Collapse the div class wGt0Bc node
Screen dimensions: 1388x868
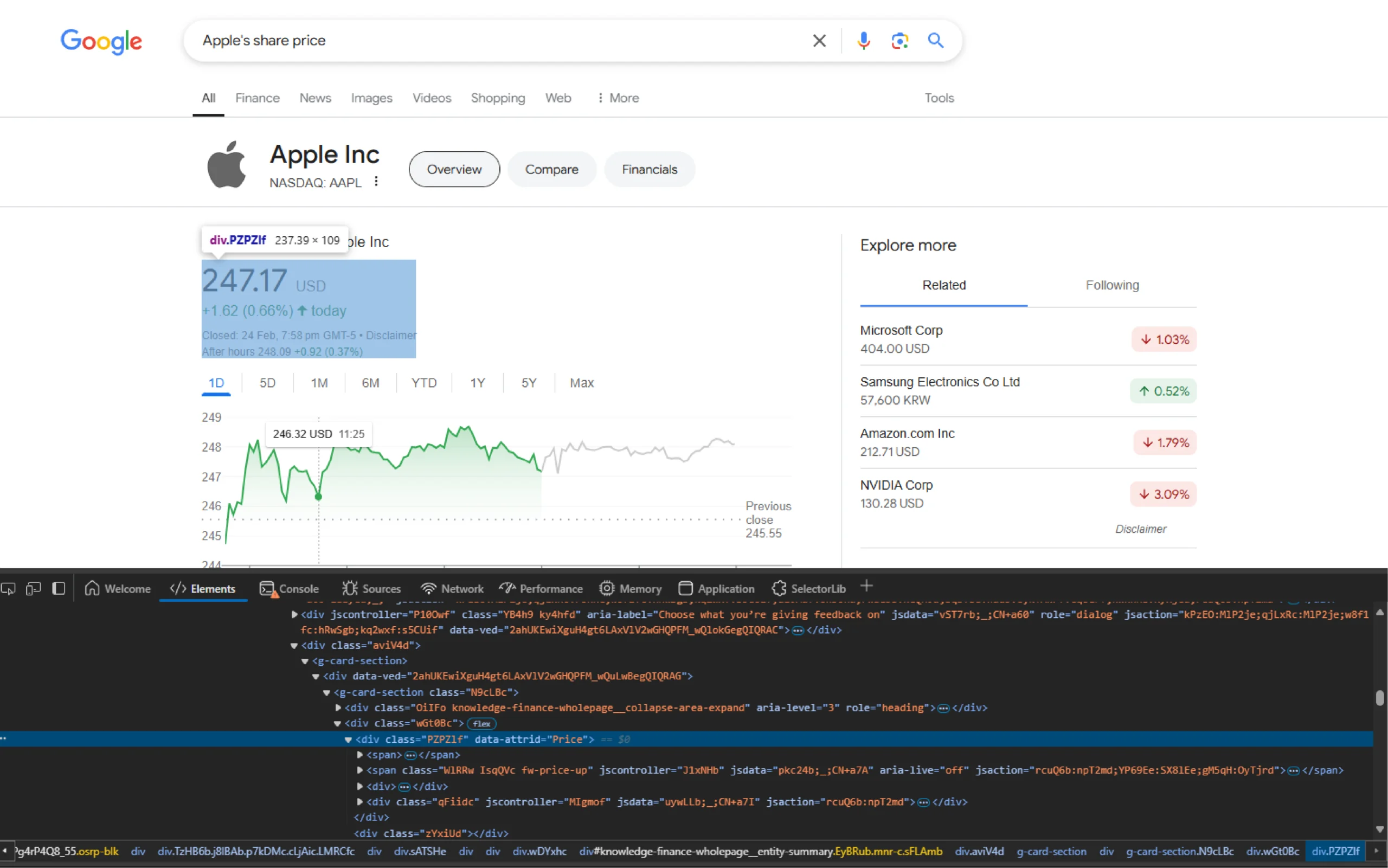[x=338, y=723]
